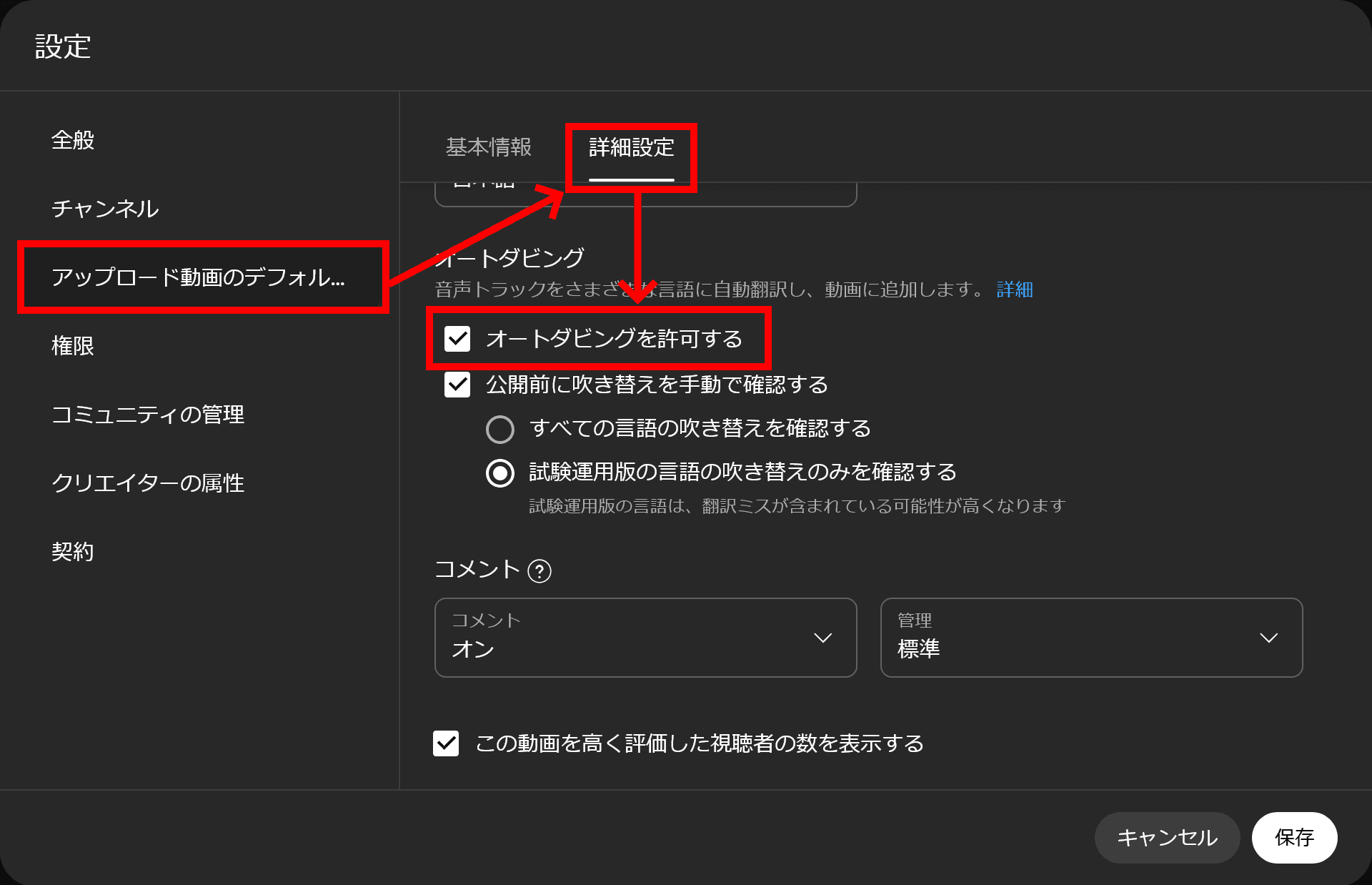Click the partially hidden language dropdown field
The height and width of the screenshot is (885, 1372).
(x=646, y=194)
